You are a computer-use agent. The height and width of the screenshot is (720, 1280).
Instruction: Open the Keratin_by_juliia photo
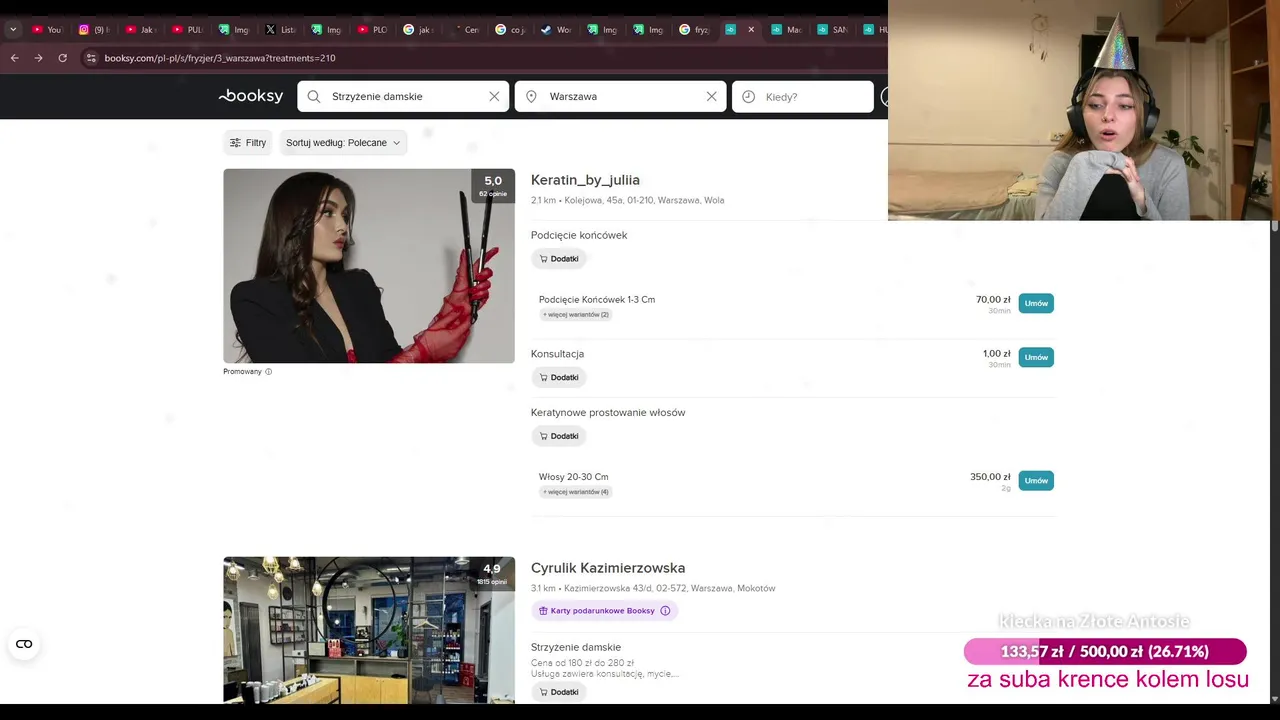coord(369,266)
